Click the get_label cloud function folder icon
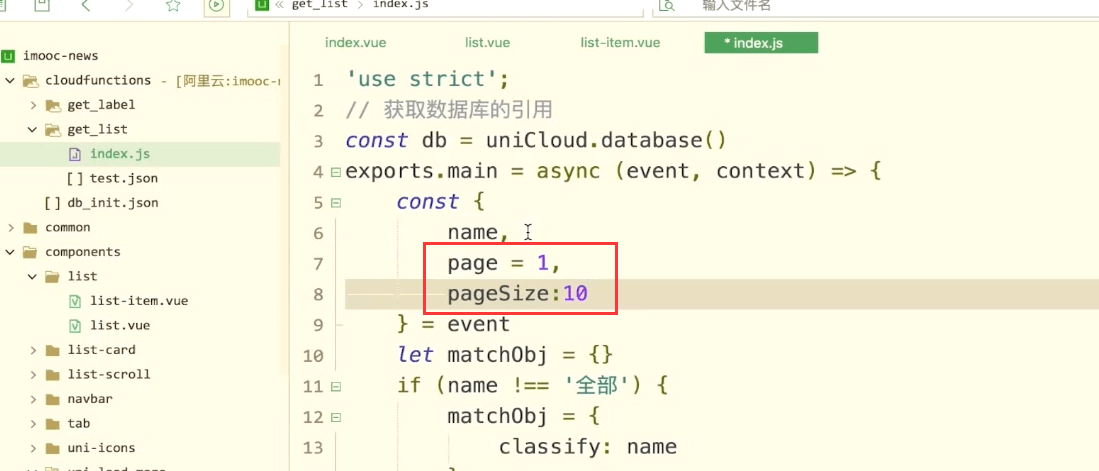This screenshot has height=471, width=1099. (x=53, y=105)
